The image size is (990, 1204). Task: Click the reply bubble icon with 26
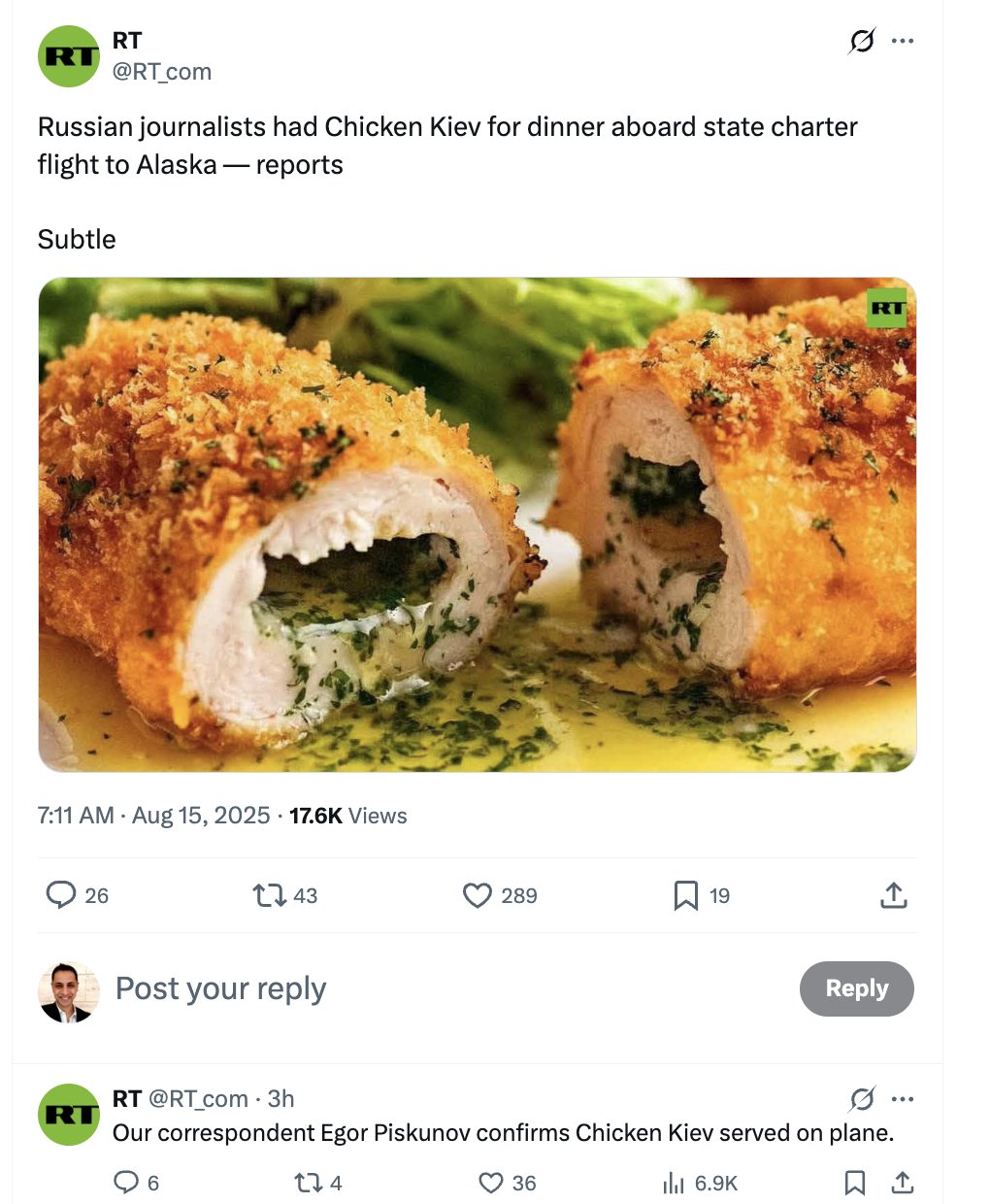(61, 894)
